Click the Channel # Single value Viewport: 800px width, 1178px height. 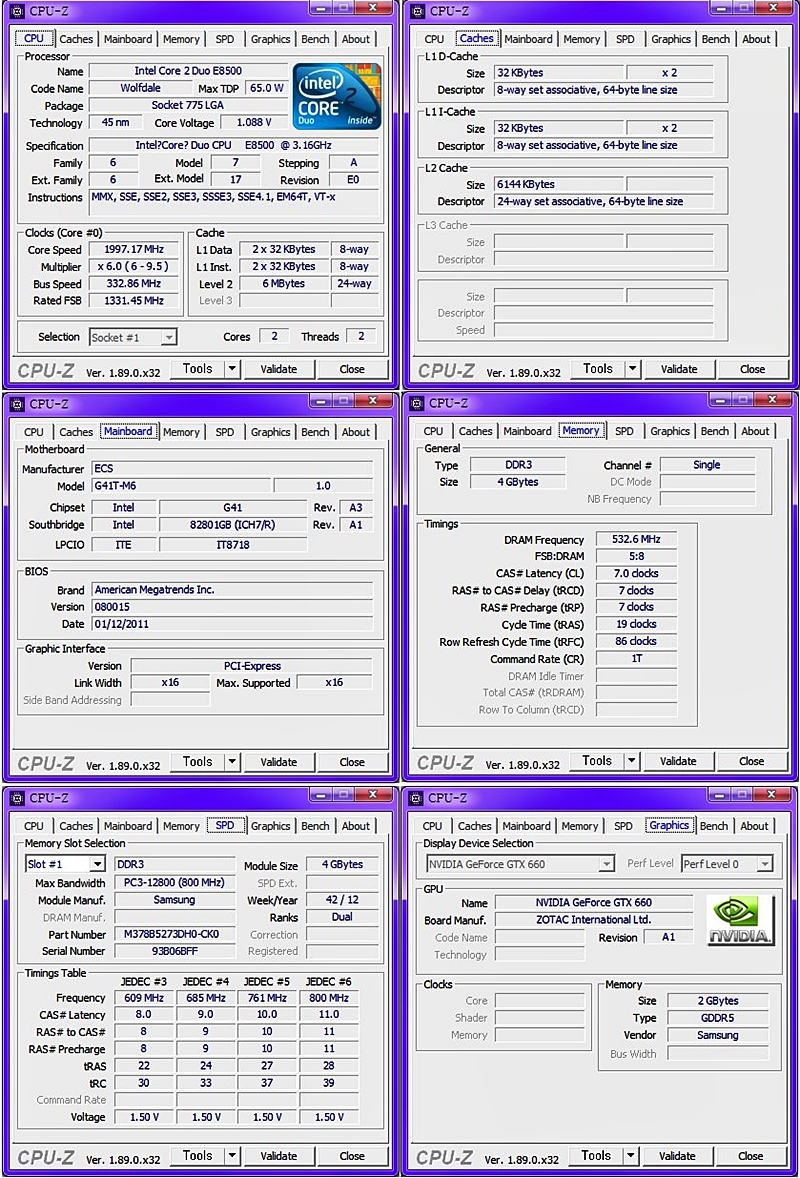[x=707, y=465]
